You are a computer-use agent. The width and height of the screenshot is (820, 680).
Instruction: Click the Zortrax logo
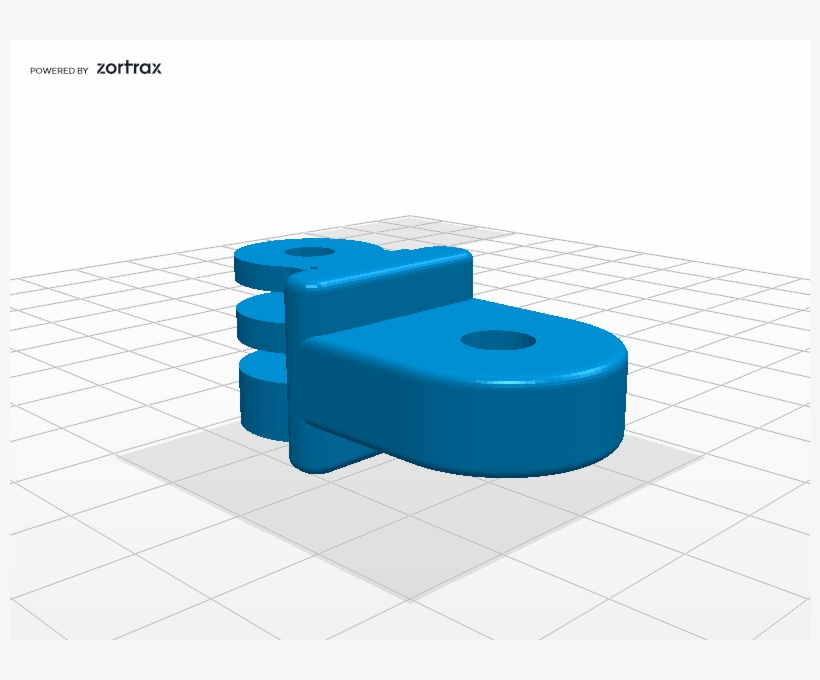coord(129,68)
